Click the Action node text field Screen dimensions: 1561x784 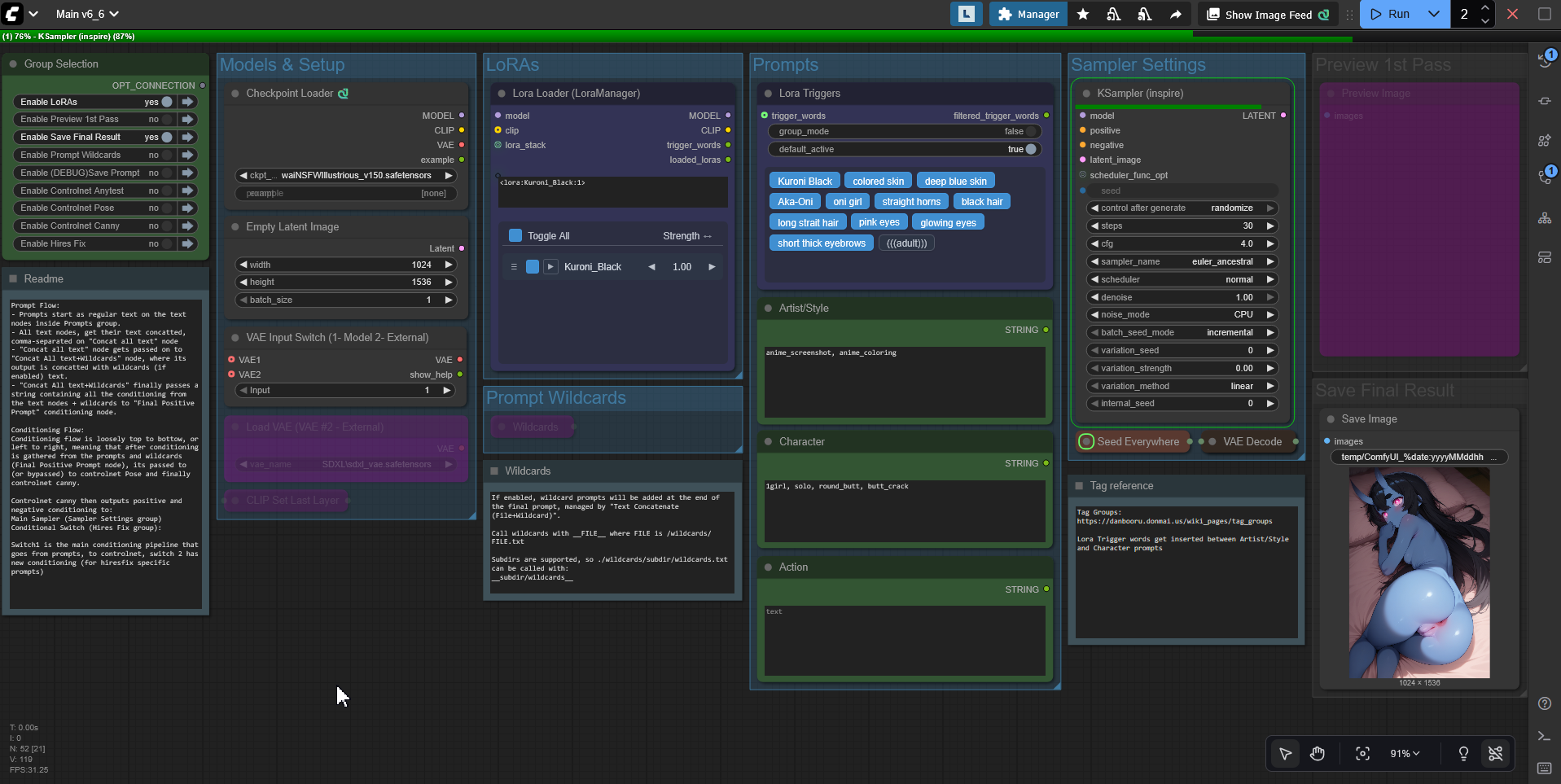coord(904,639)
